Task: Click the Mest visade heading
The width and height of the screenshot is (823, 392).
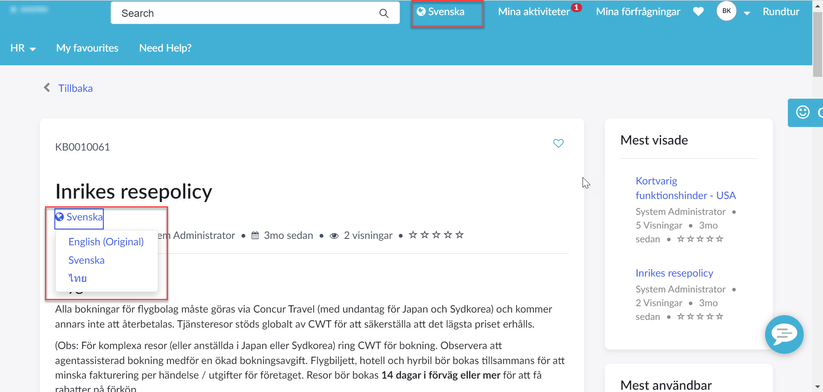Action: [x=654, y=140]
